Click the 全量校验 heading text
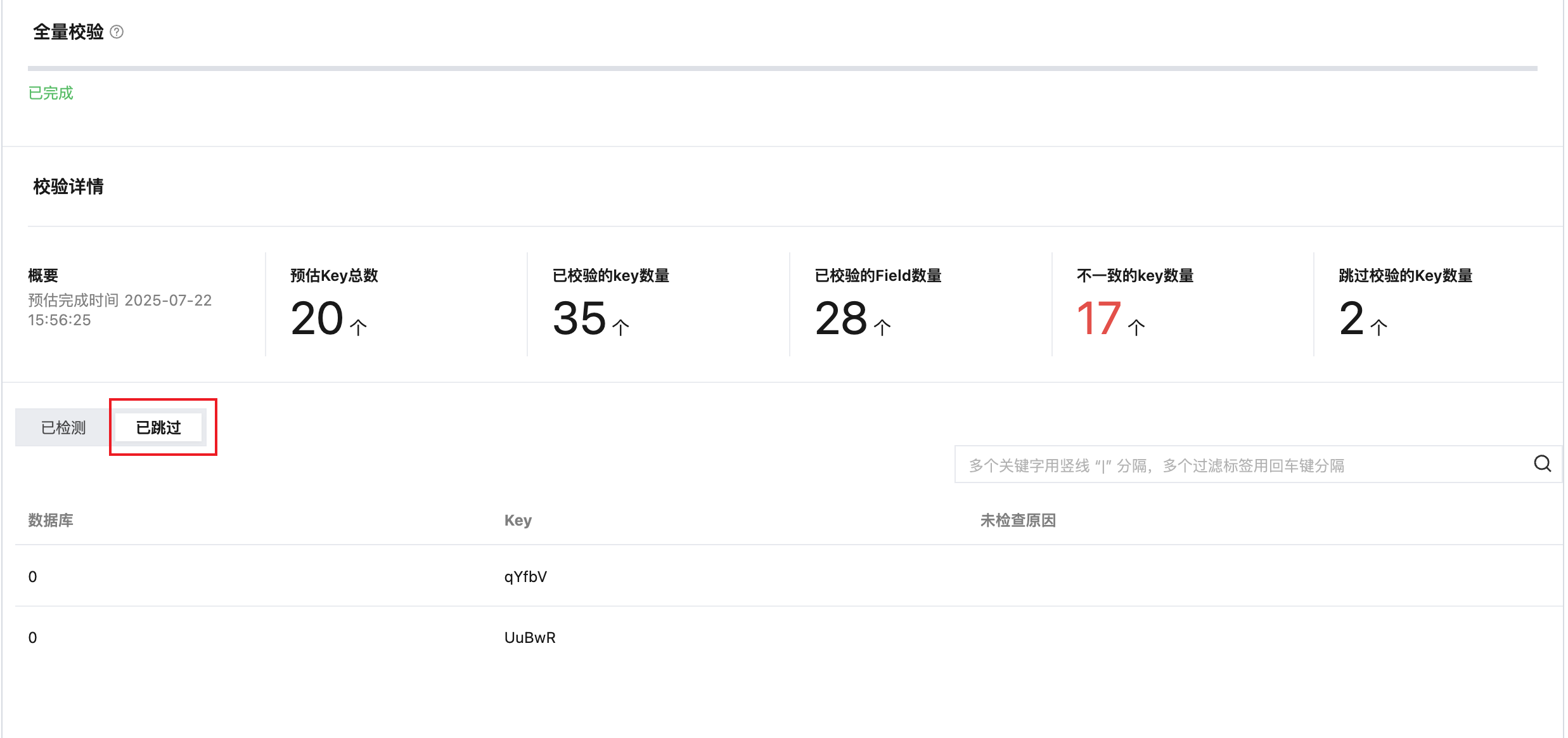 (68, 32)
